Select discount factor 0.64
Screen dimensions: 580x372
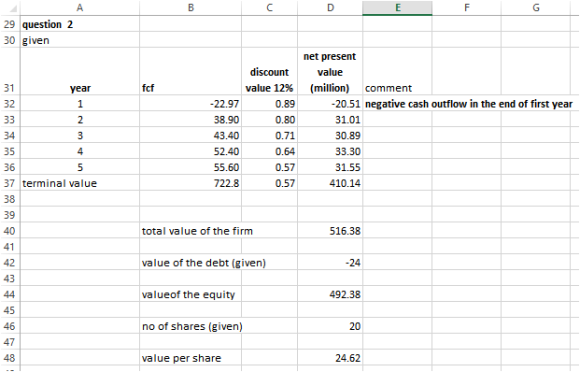click(270, 151)
